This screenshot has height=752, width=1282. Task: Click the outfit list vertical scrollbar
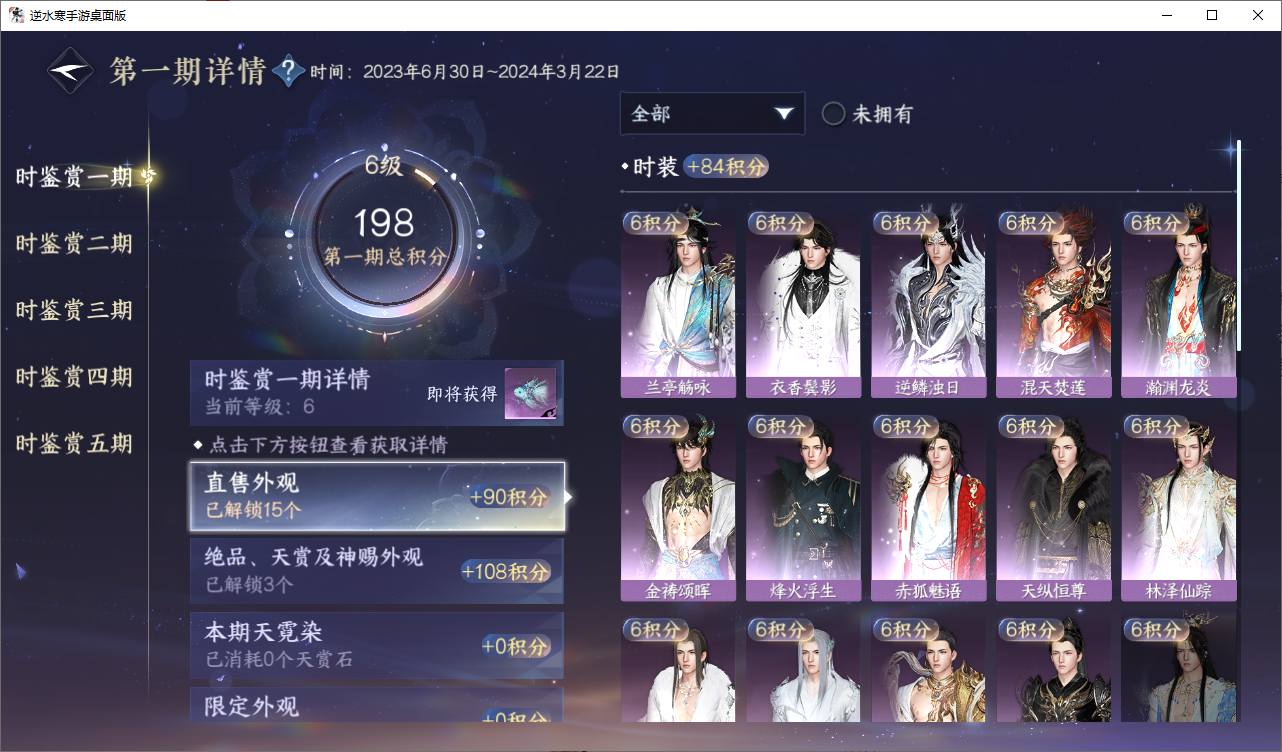1239,245
